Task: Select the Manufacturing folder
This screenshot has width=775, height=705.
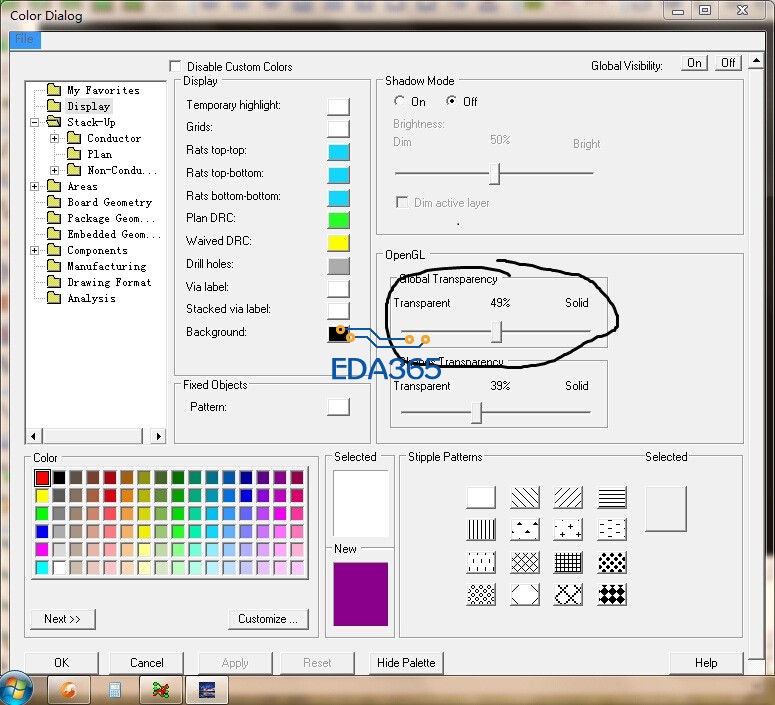Action: [x=97, y=266]
